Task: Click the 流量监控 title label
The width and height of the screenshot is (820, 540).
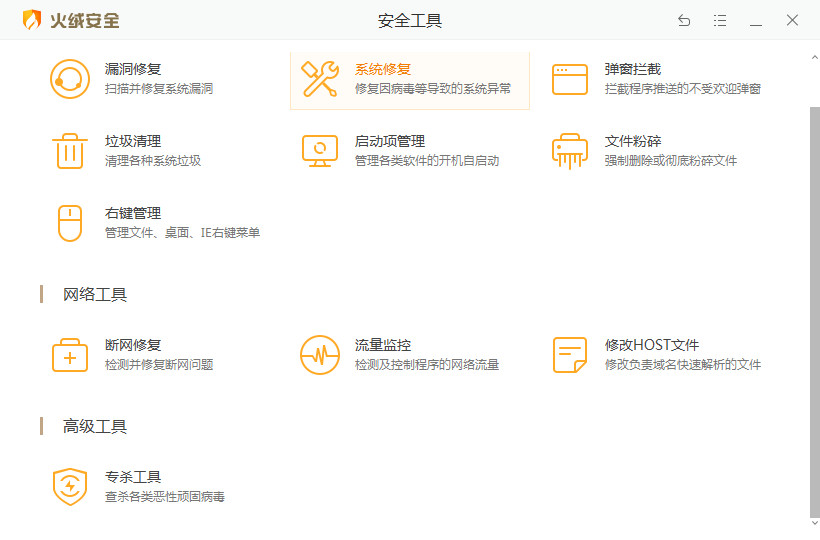Action: [x=383, y=345]
